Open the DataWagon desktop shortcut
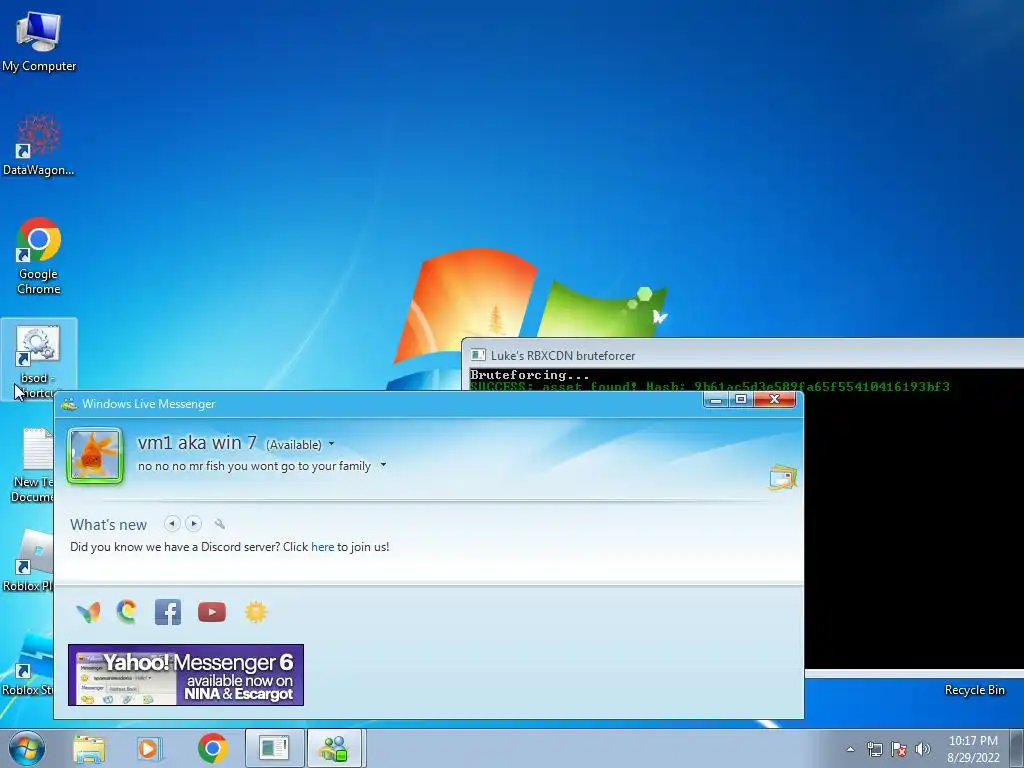1024x768 pixels. tap(39, 145)
